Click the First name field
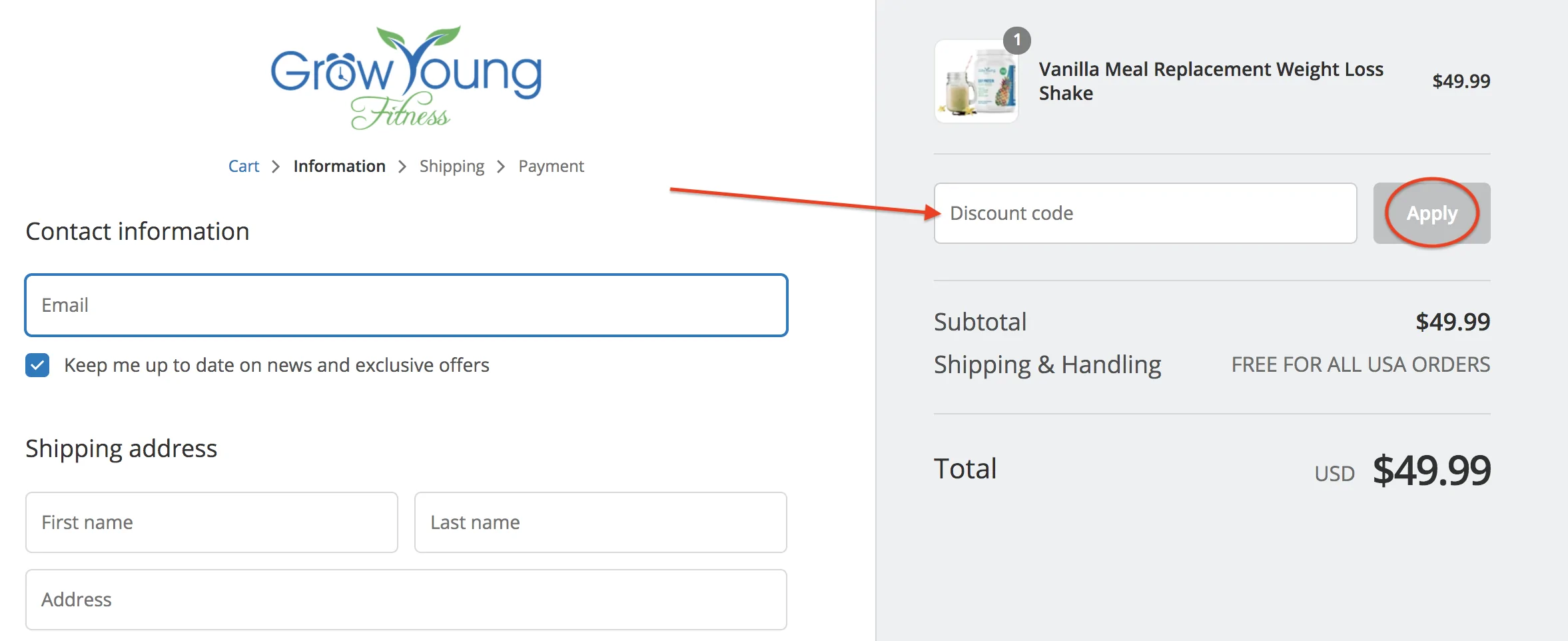 coord(212,522)
